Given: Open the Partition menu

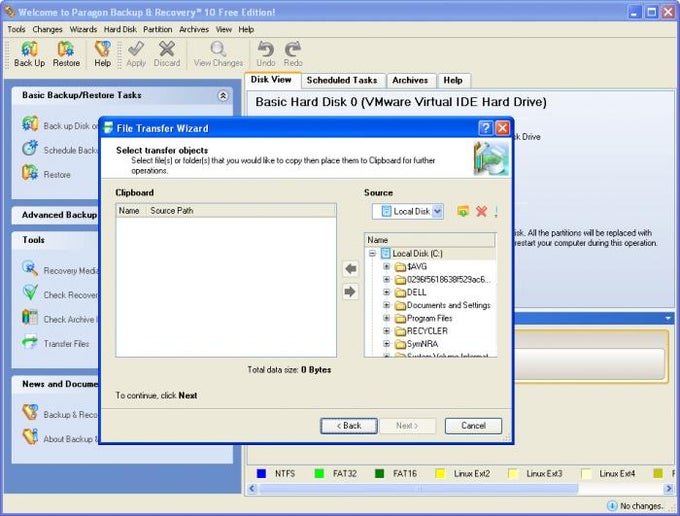Looking at the screenshot, I should [157, 29].
